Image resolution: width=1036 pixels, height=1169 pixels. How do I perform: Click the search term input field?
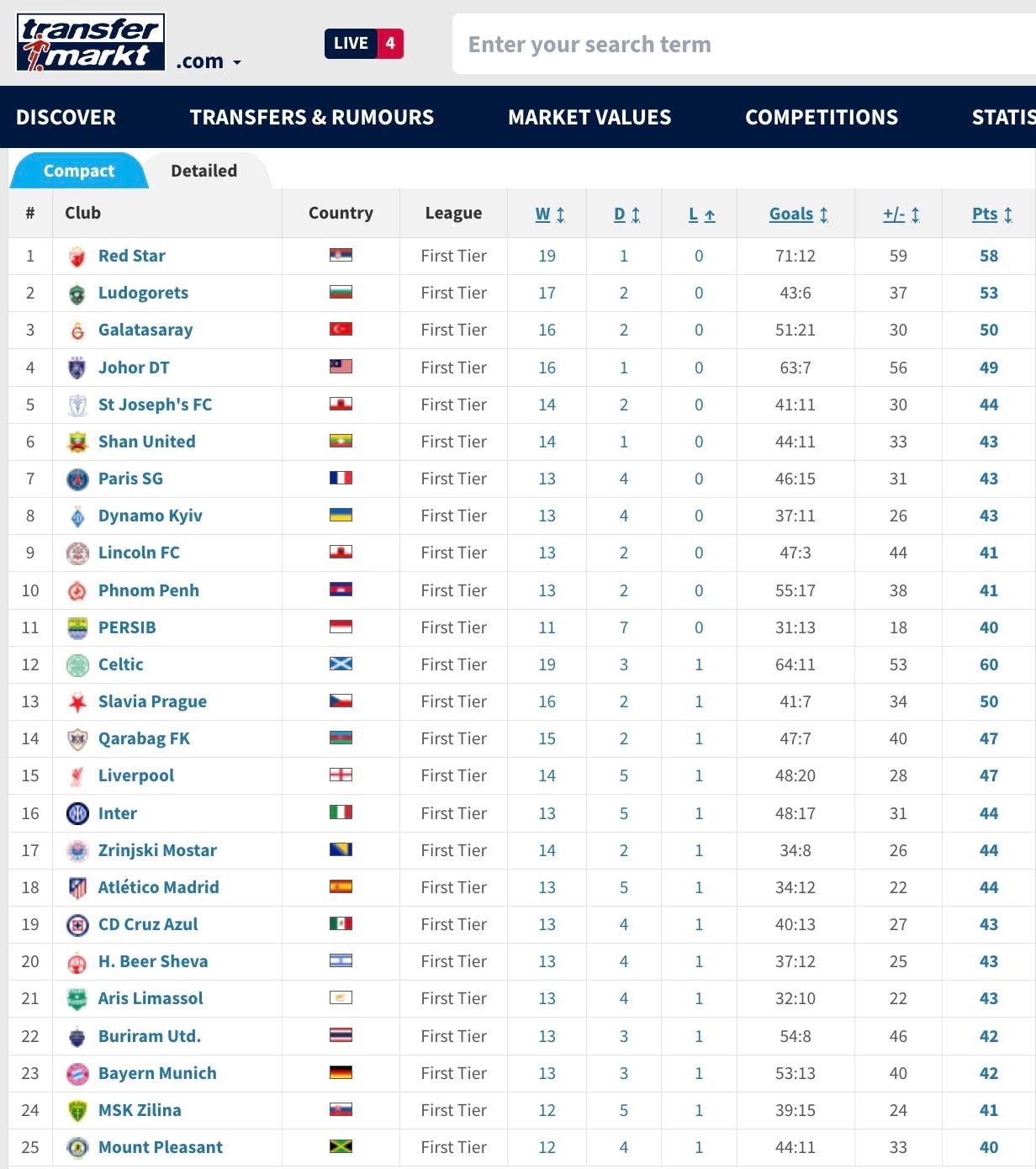pyautogui.click(x=744, y=44)
